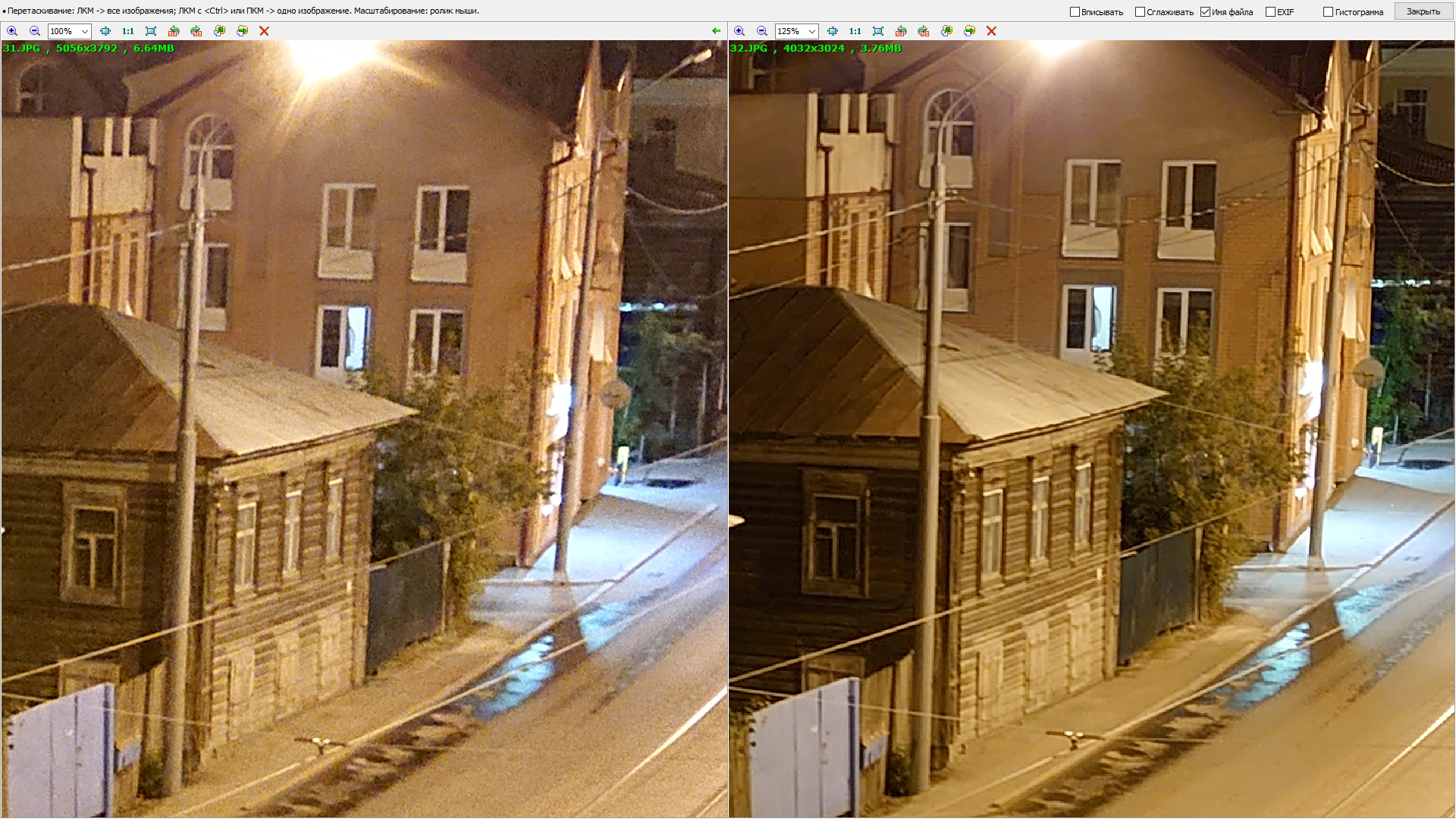Set left image to 1:1 scale
1456x819 pixels.
(x=128, y=31)
